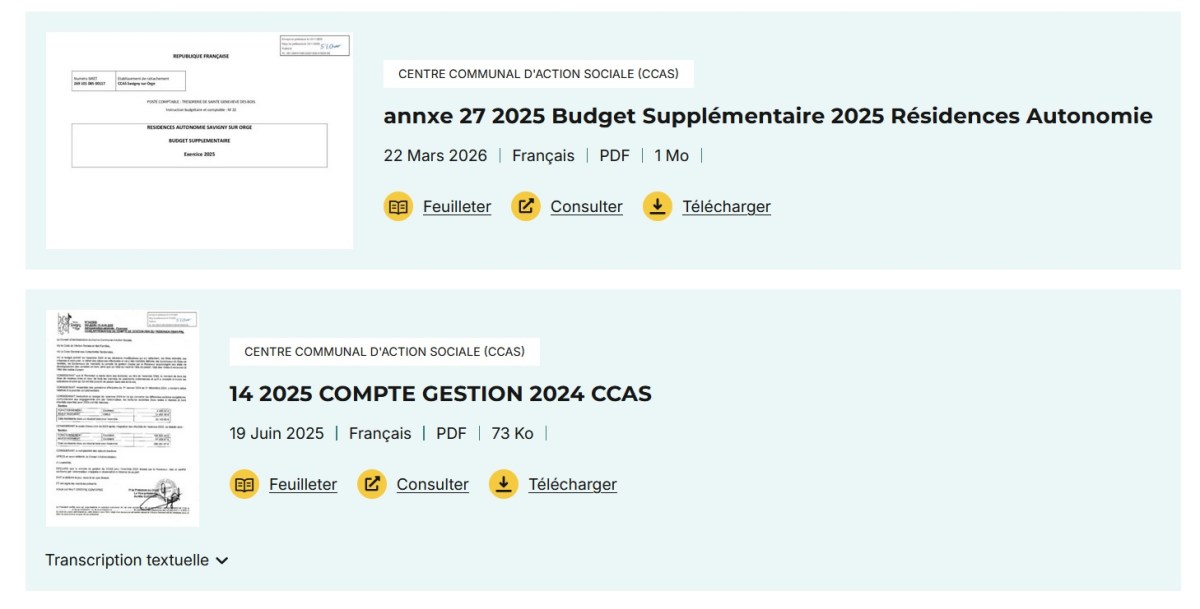Select the CCAS category badge on the first document
Image resolution: width=1200 pixels, height=609 pixels.
(540, 72)
